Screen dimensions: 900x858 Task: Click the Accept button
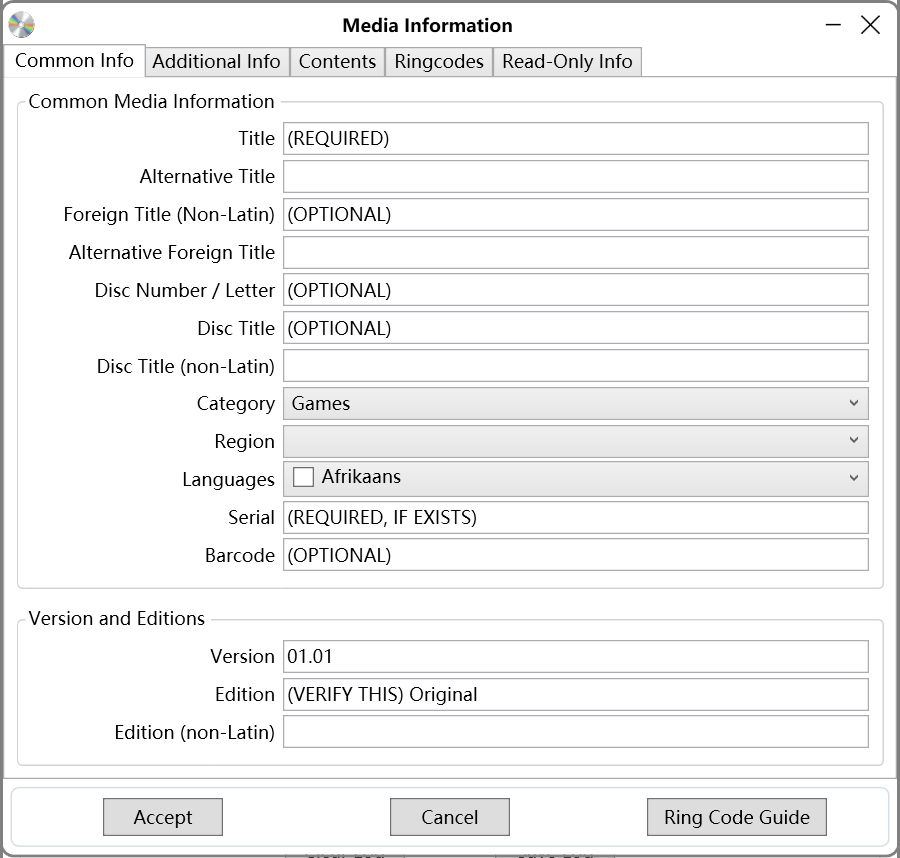(x=163, y=817)
